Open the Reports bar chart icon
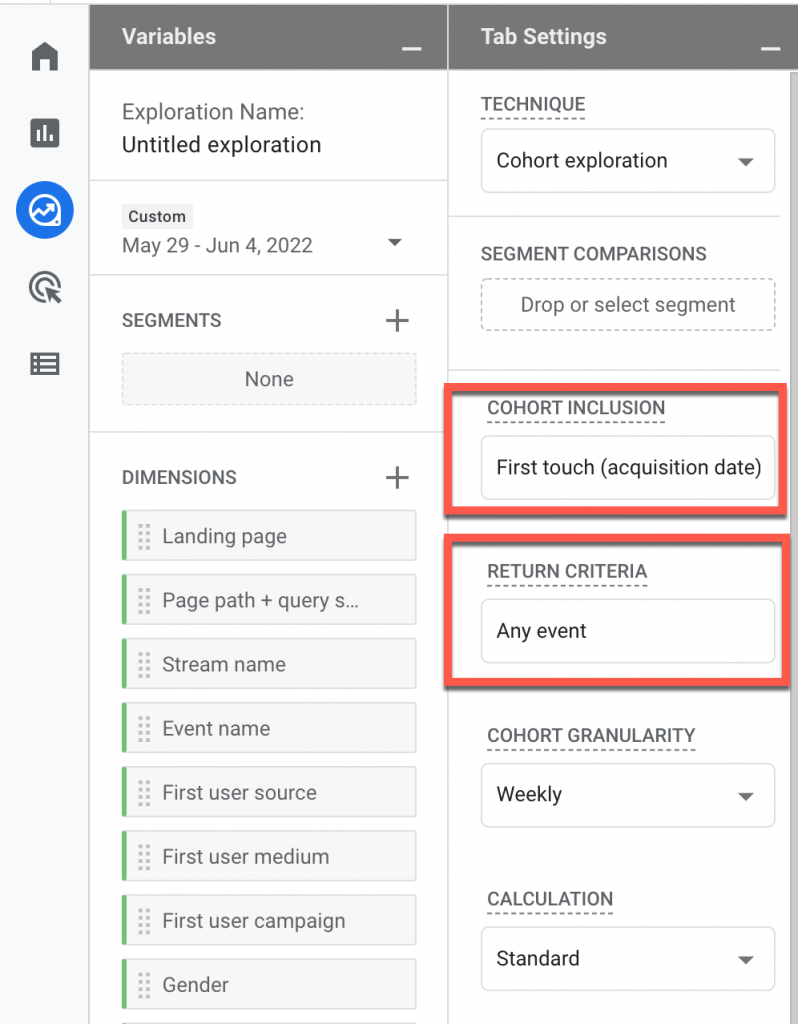 pyautogui.click(x=44, y=133)
